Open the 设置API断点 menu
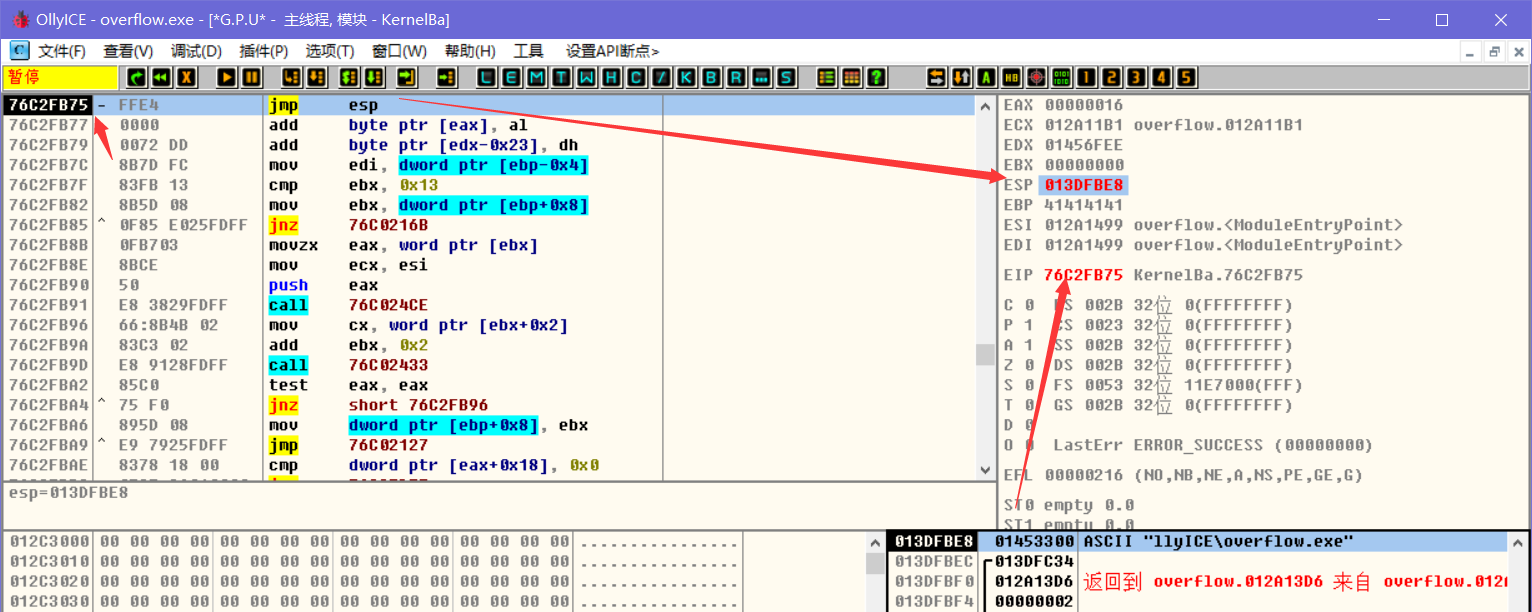This screenshot has width=1532, height=612. [x=612, y=51]
